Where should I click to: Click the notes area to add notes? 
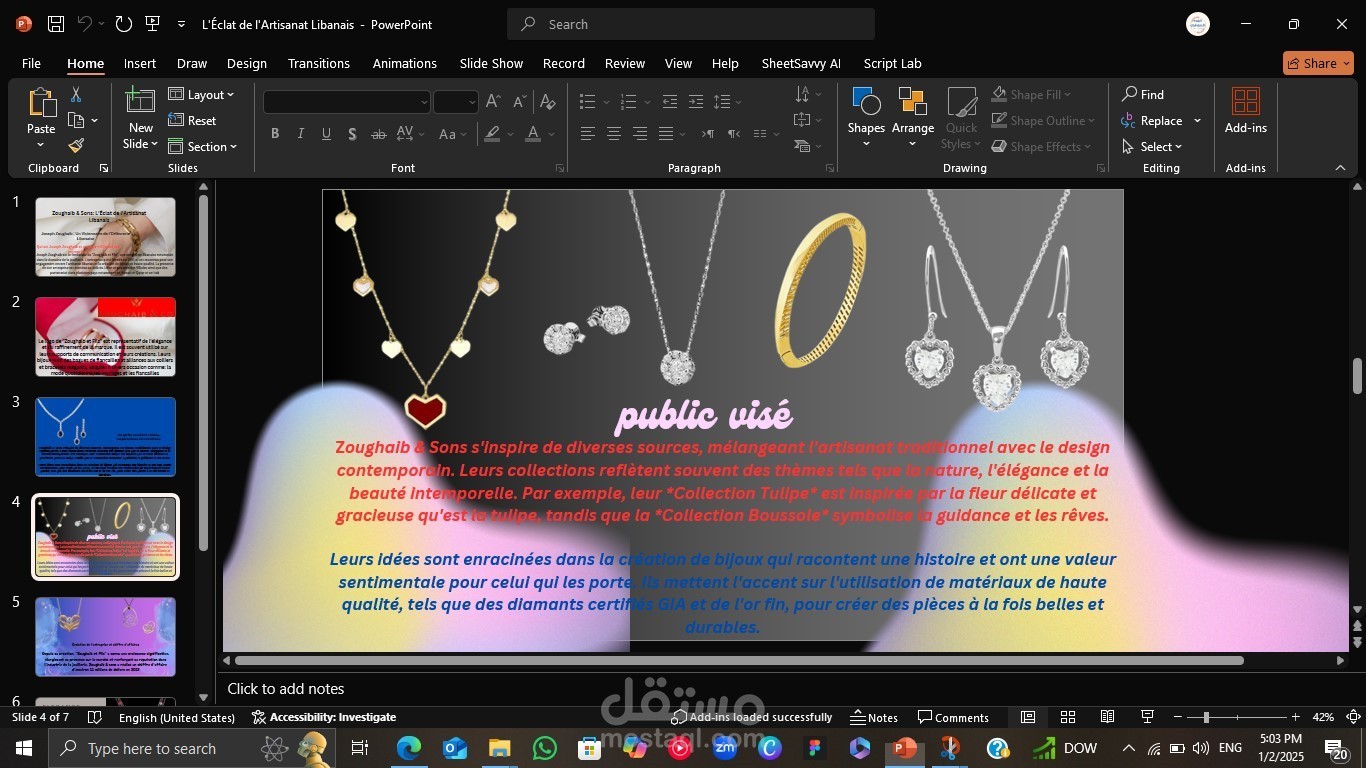[785, 688]
